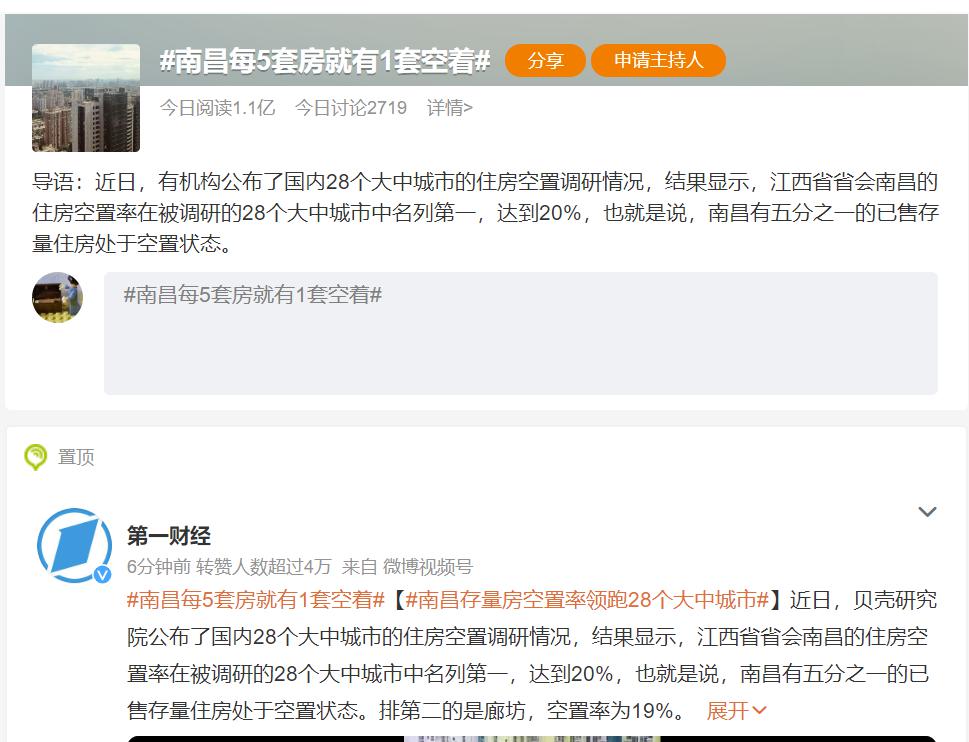Click the green 置顶 pin icon
This screenshot has height=742, width=969.
pos(35,457)
